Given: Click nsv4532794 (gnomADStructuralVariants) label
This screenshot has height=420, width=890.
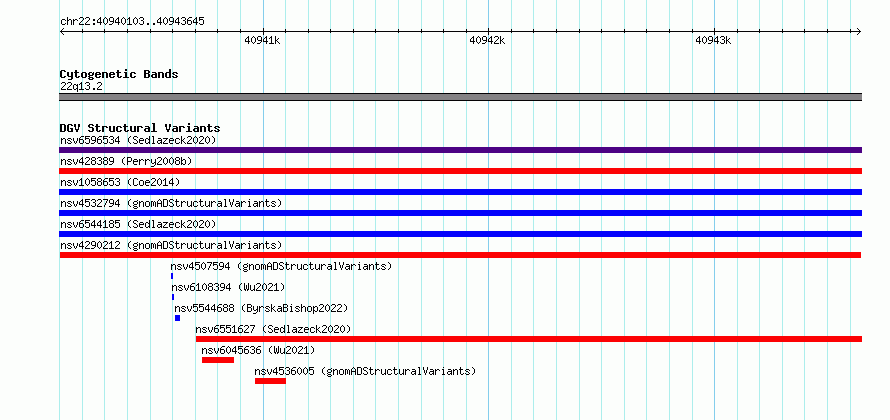Looking at the screenshot, I should [x=171, y=203].
